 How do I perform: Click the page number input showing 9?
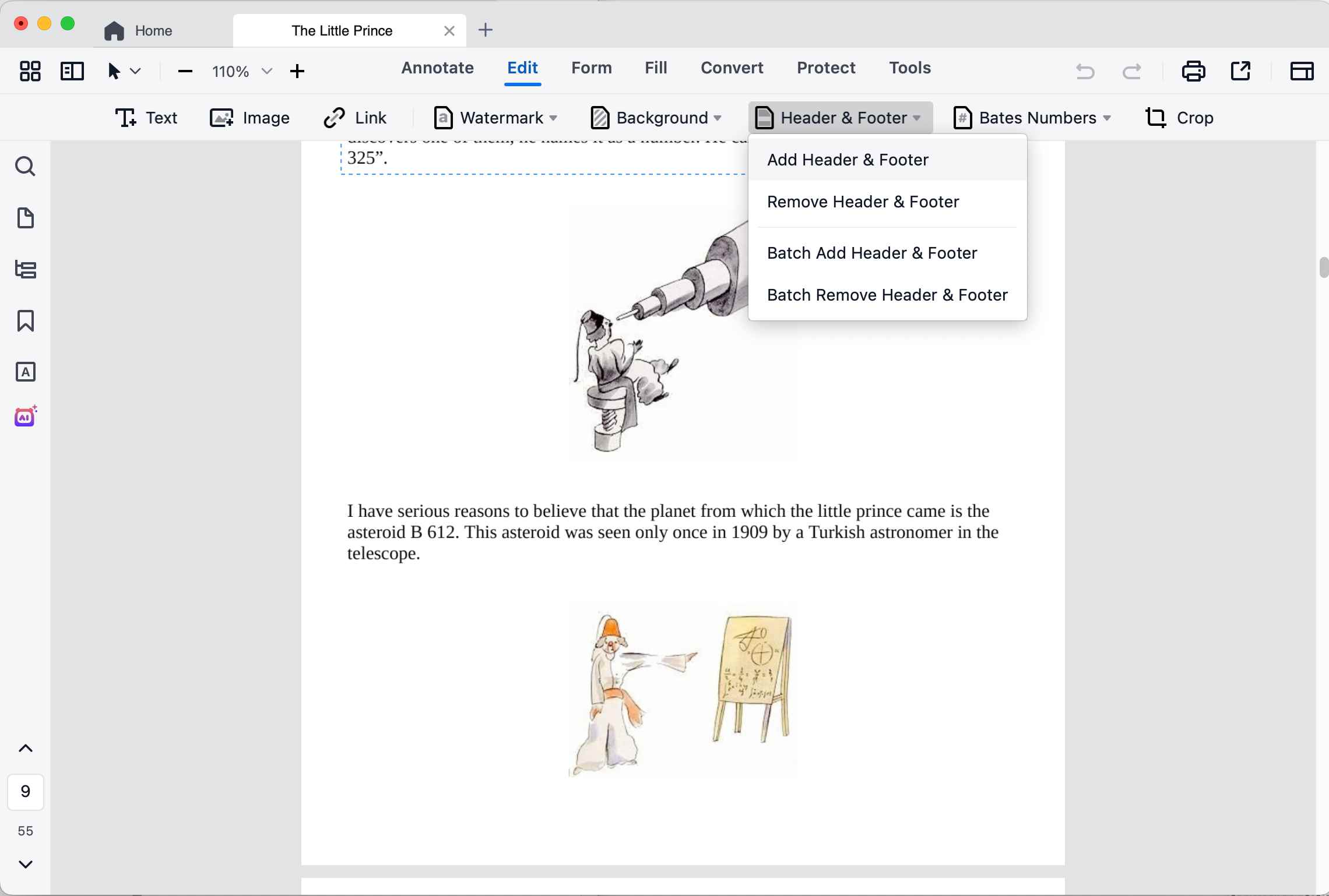coord(26,791)
